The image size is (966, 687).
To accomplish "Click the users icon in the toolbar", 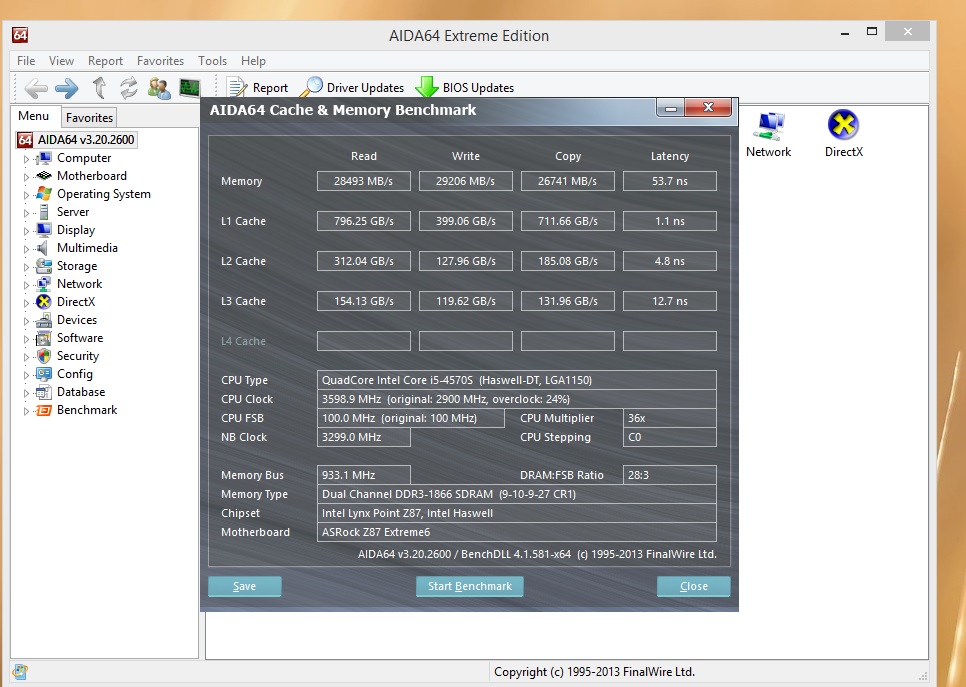I will (x=159, y=88).
